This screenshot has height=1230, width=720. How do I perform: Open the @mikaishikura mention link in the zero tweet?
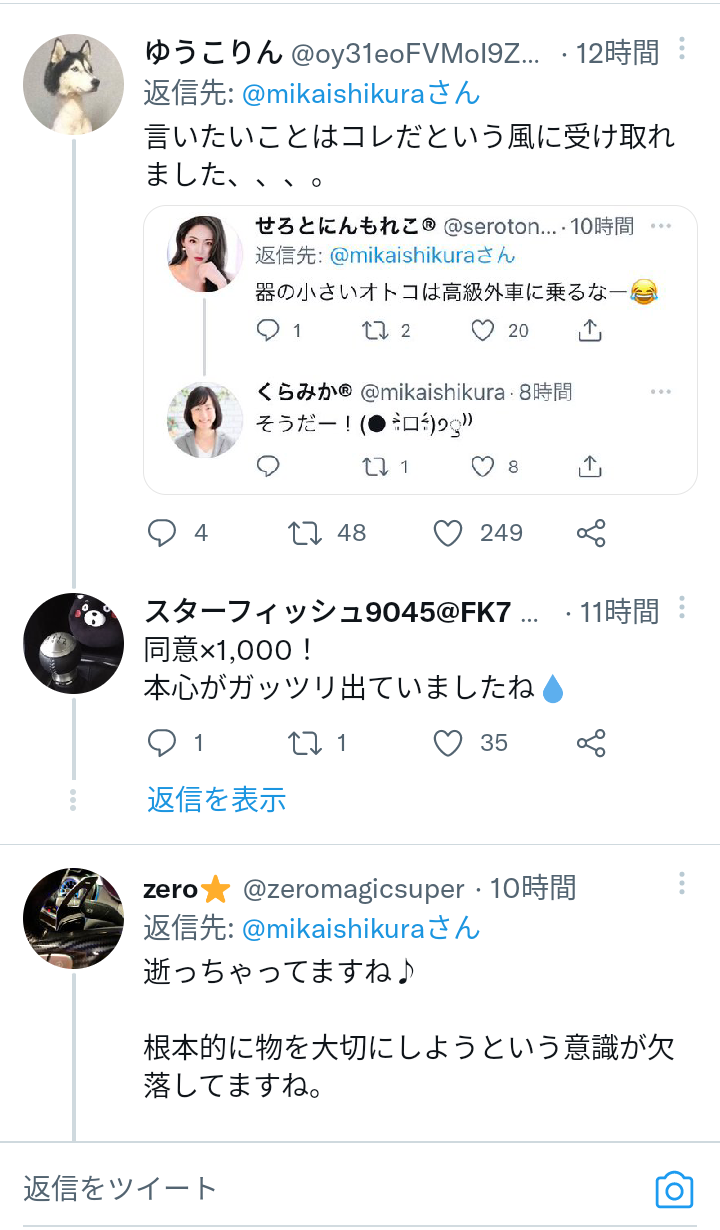(x=361, y=928)
